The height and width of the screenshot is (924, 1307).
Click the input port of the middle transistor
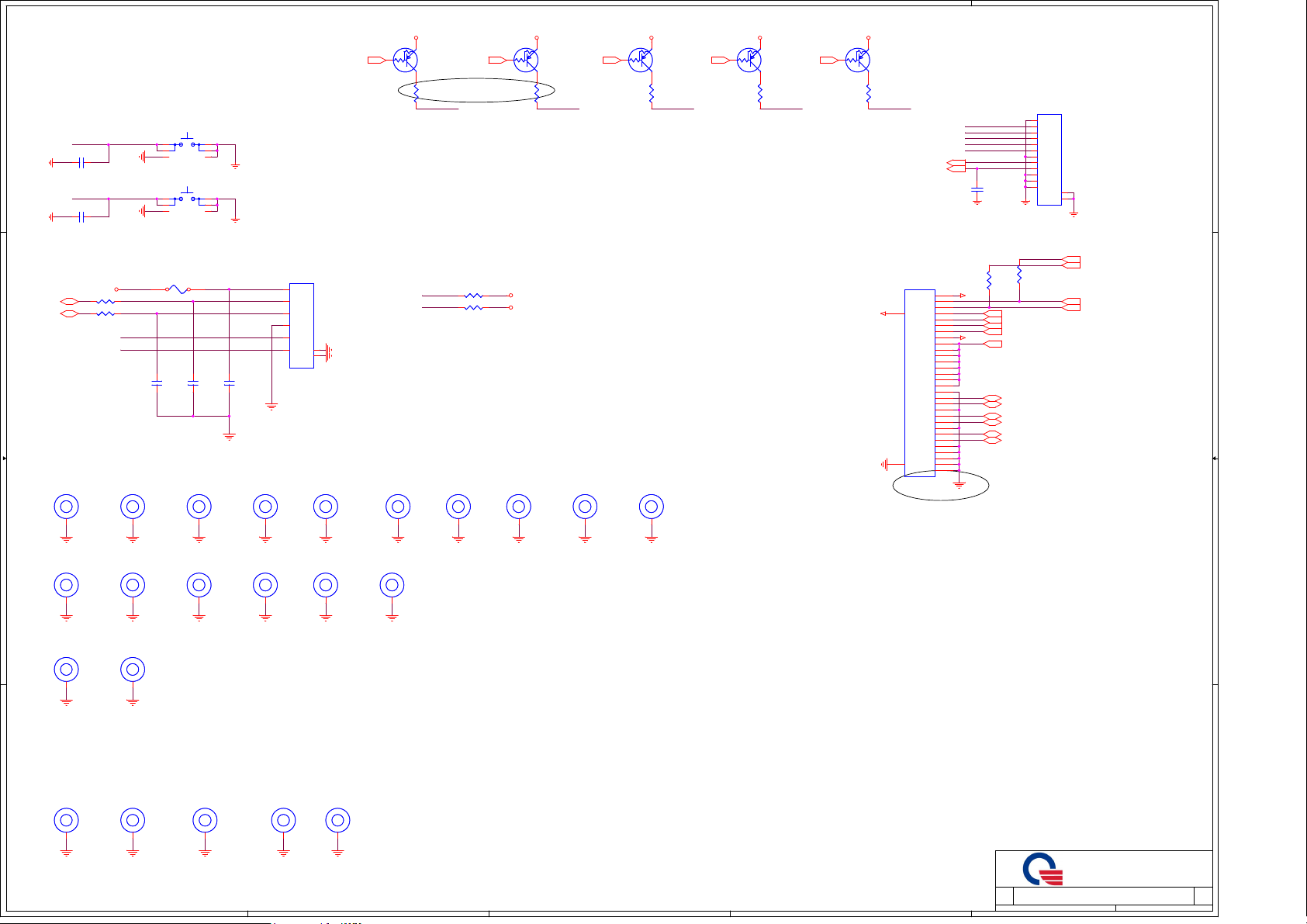point(612,60)
